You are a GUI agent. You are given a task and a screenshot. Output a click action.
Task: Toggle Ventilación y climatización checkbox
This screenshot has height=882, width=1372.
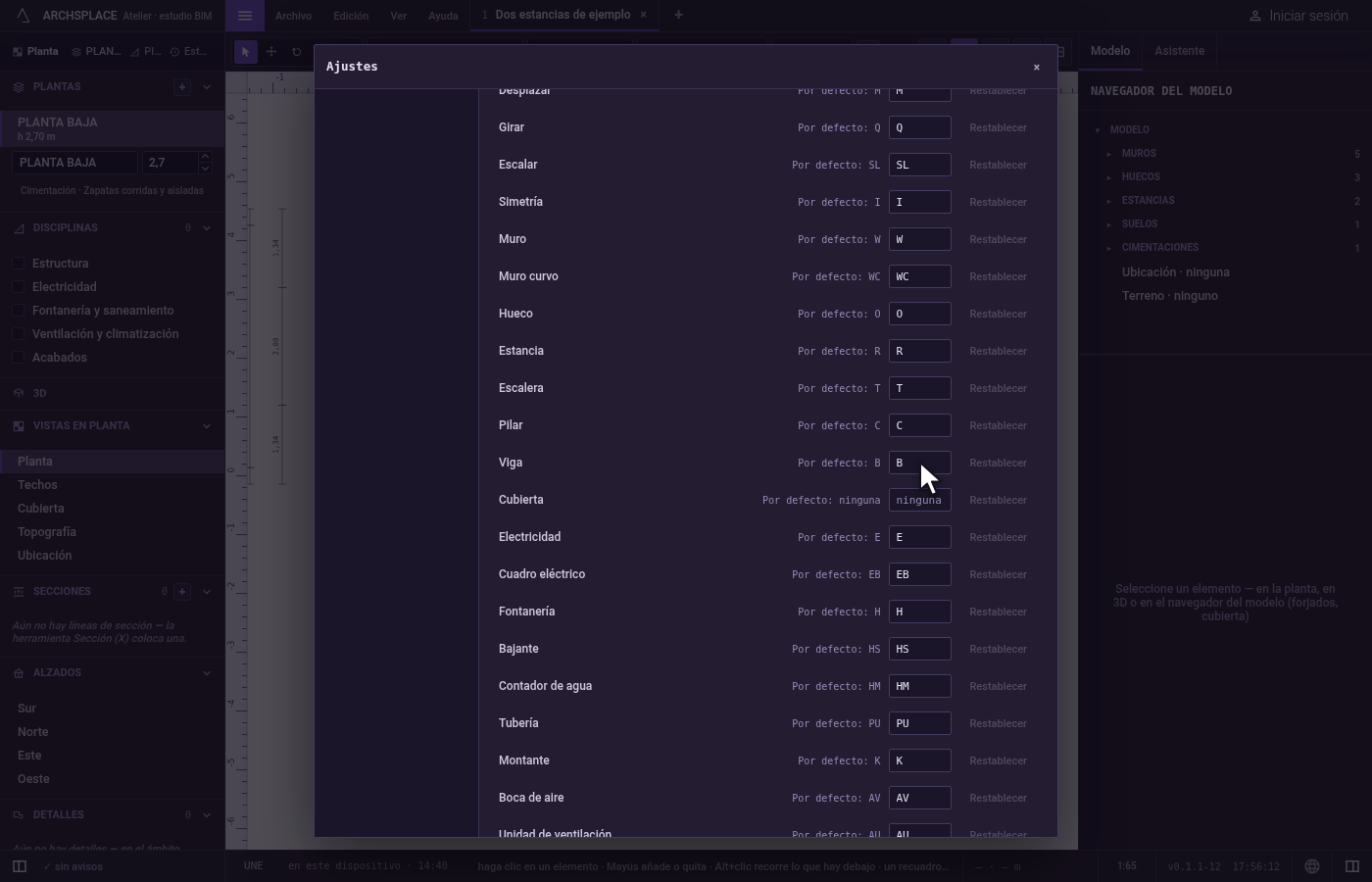tap(19, 334)
